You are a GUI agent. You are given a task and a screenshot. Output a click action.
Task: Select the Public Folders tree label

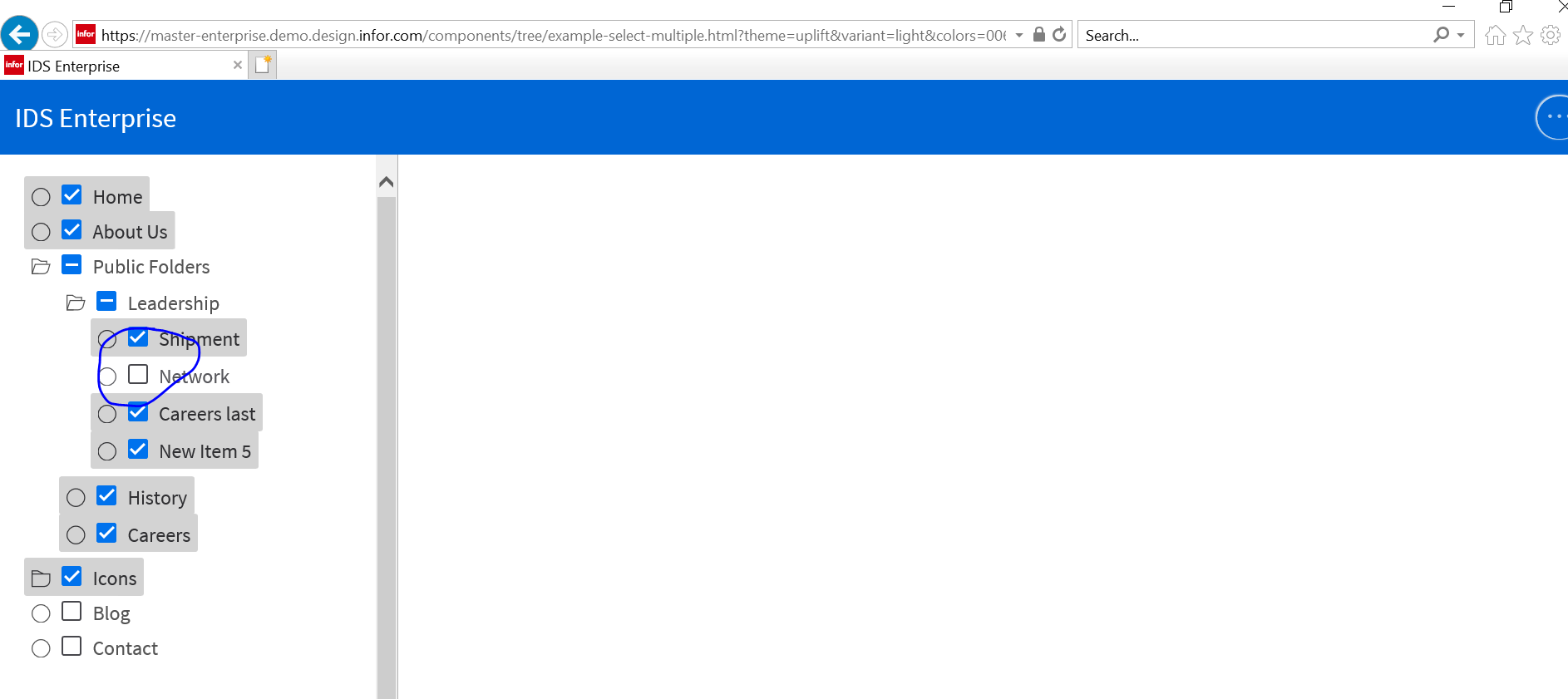tap(151, 267)
